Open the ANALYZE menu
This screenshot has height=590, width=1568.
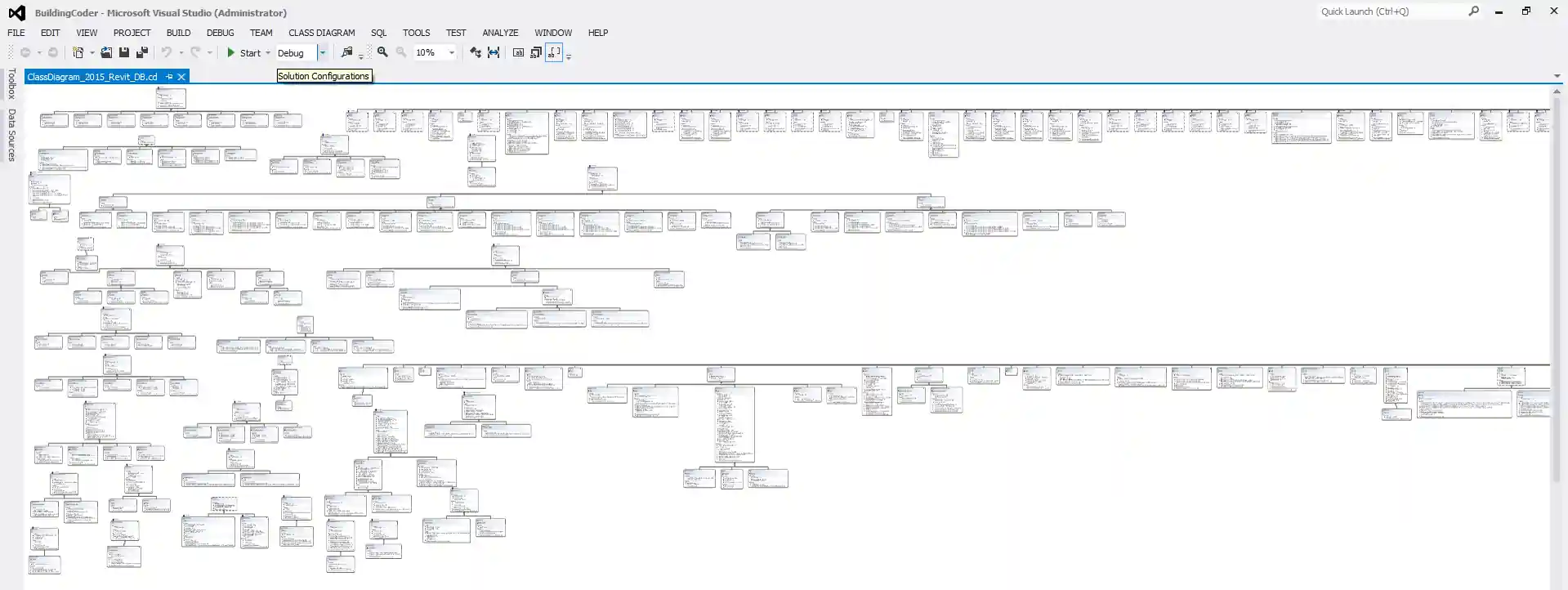click(499, 33)
